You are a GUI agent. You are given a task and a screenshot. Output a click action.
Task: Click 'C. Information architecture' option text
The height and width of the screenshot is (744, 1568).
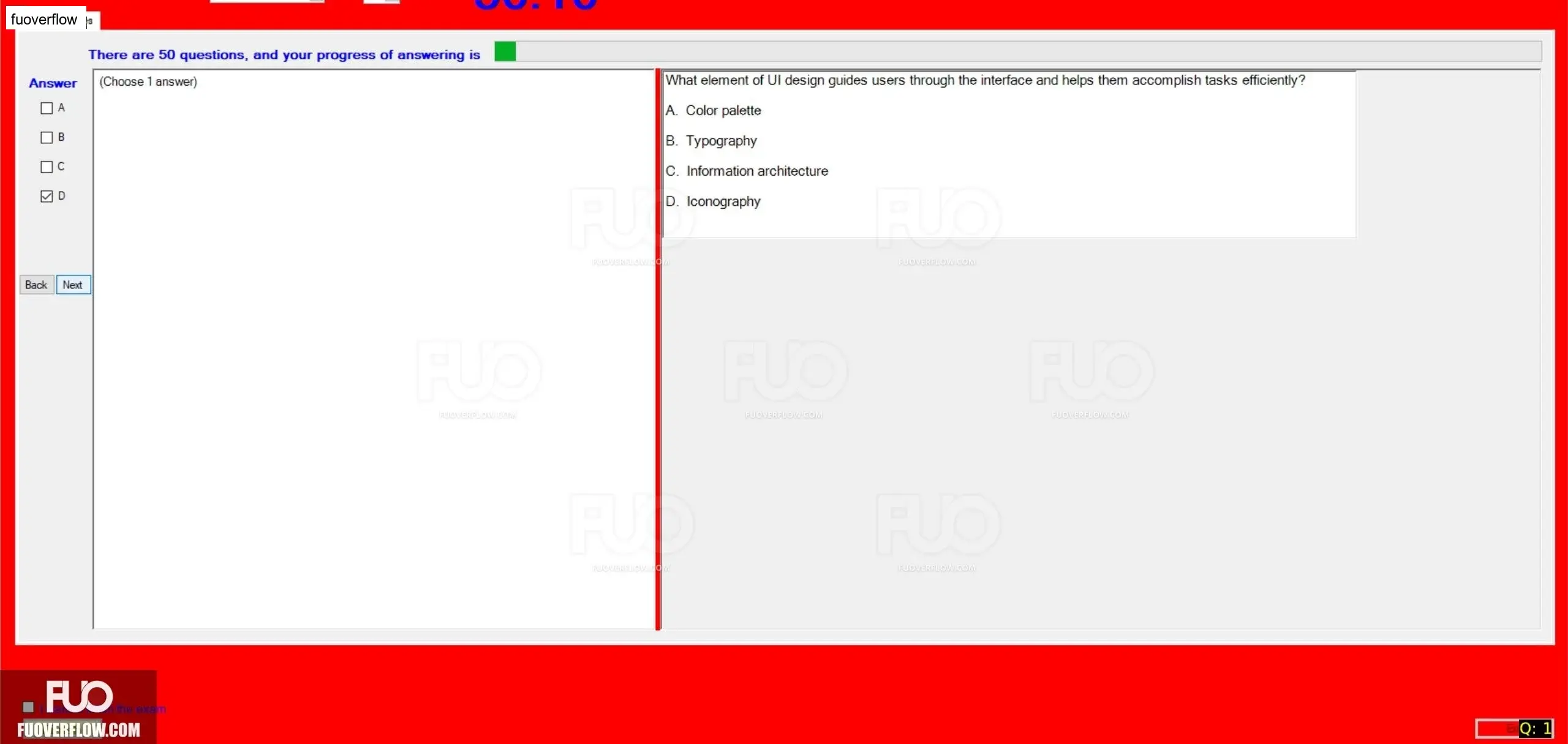(x=747, y=171)
